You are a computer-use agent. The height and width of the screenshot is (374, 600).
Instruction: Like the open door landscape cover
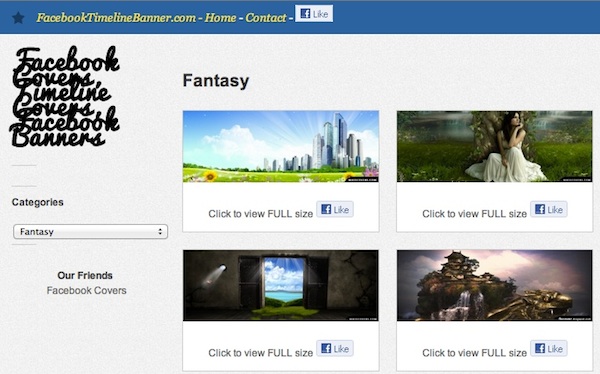click(x=335, y=348)
